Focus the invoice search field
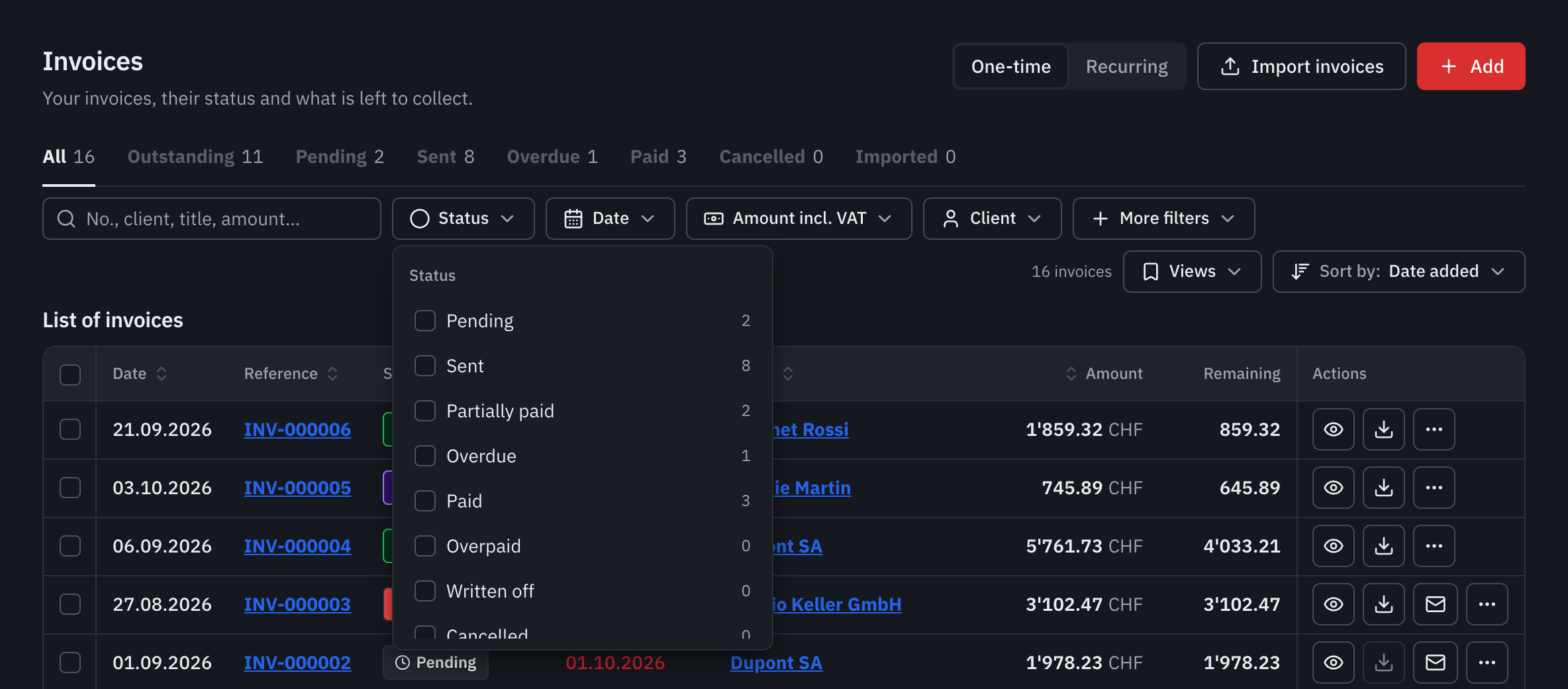This screenshot has width=1568, height=689. click(212, 219)
